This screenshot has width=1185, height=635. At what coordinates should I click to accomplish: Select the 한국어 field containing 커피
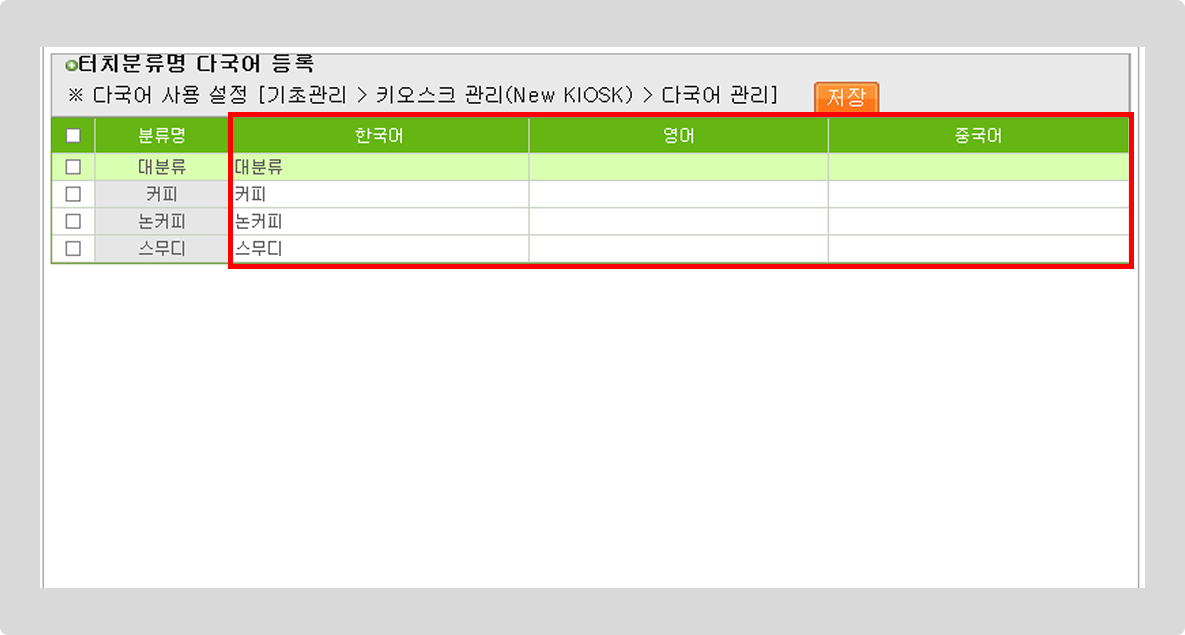coord(379,194)
